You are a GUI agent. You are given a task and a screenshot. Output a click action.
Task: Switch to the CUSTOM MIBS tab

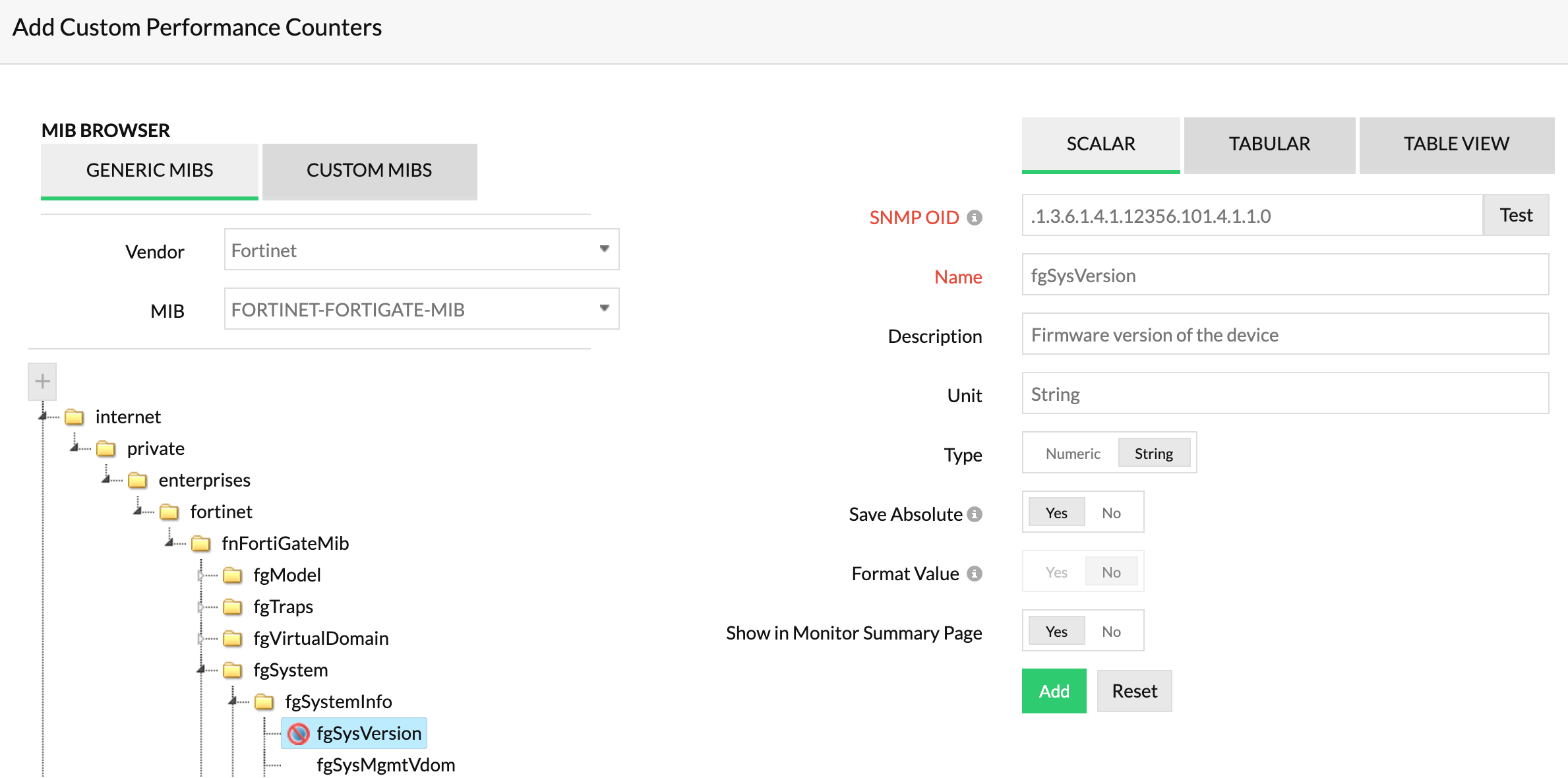[x=369, y=171]
